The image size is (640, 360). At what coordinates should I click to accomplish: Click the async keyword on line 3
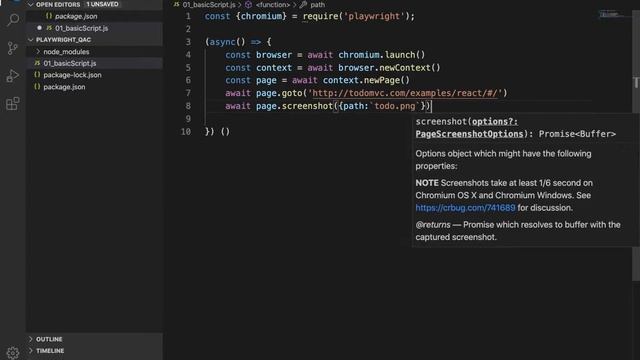coord(222,42)
